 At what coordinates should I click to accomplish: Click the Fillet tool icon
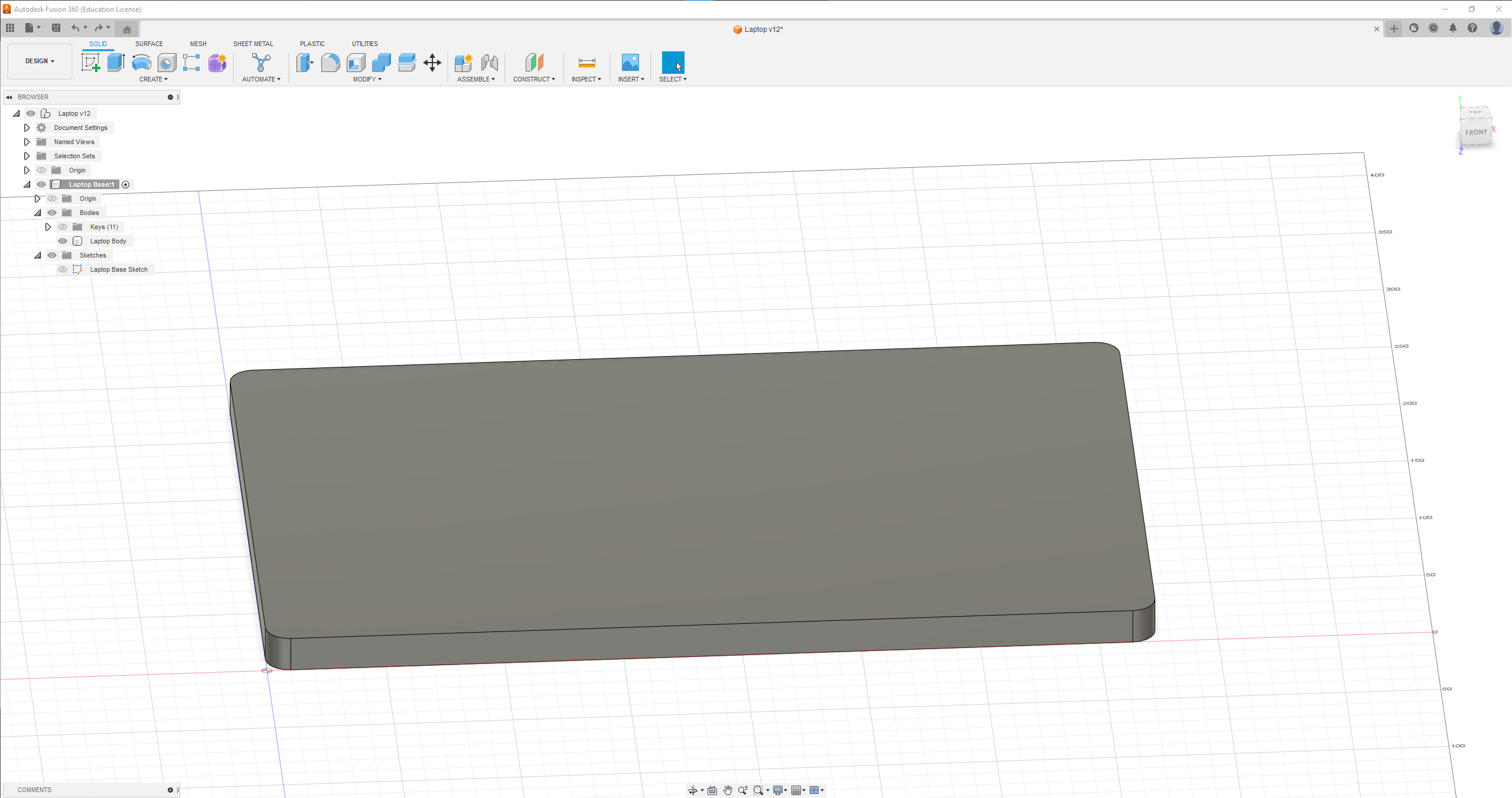[331, 62]
